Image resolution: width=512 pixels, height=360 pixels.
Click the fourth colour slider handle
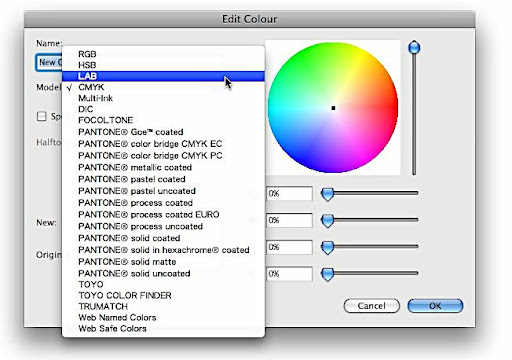pyautogui.click(x=327, y=274)
